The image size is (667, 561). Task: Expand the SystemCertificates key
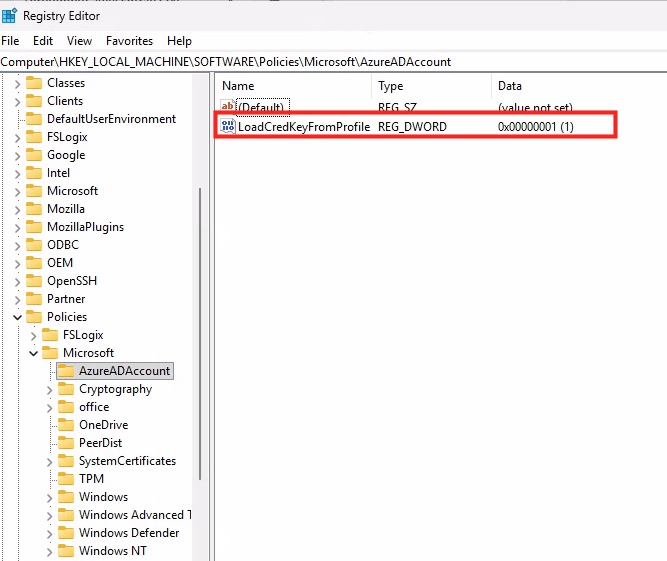49,461
